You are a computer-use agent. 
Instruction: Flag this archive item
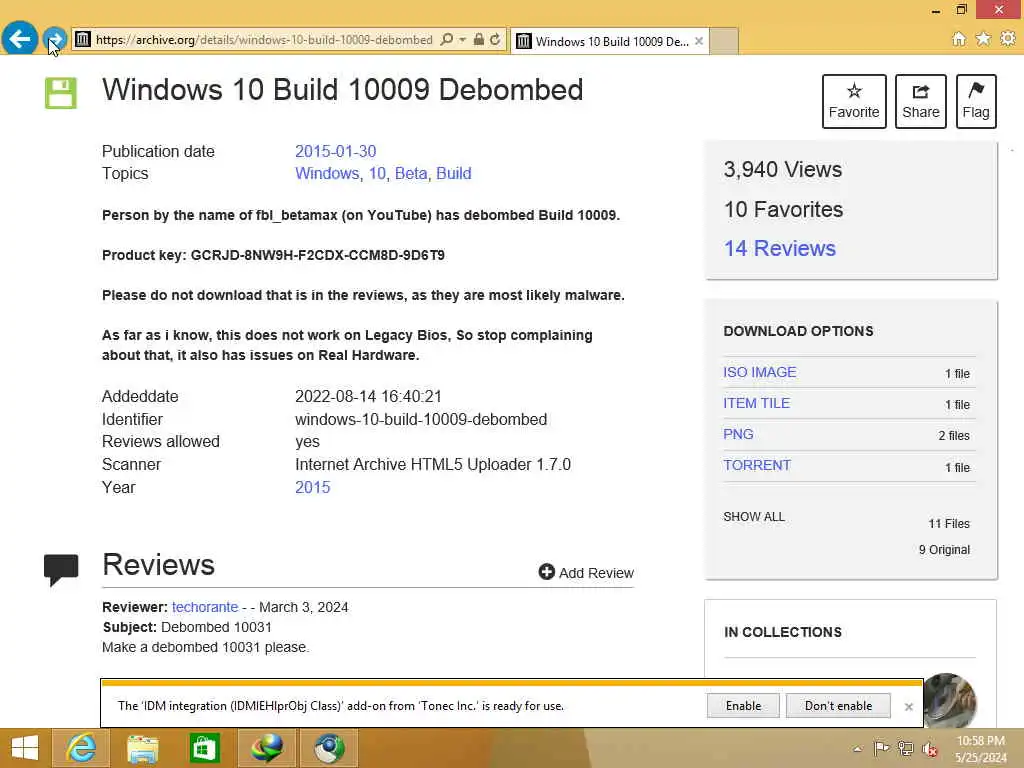[x=976, y=101]
